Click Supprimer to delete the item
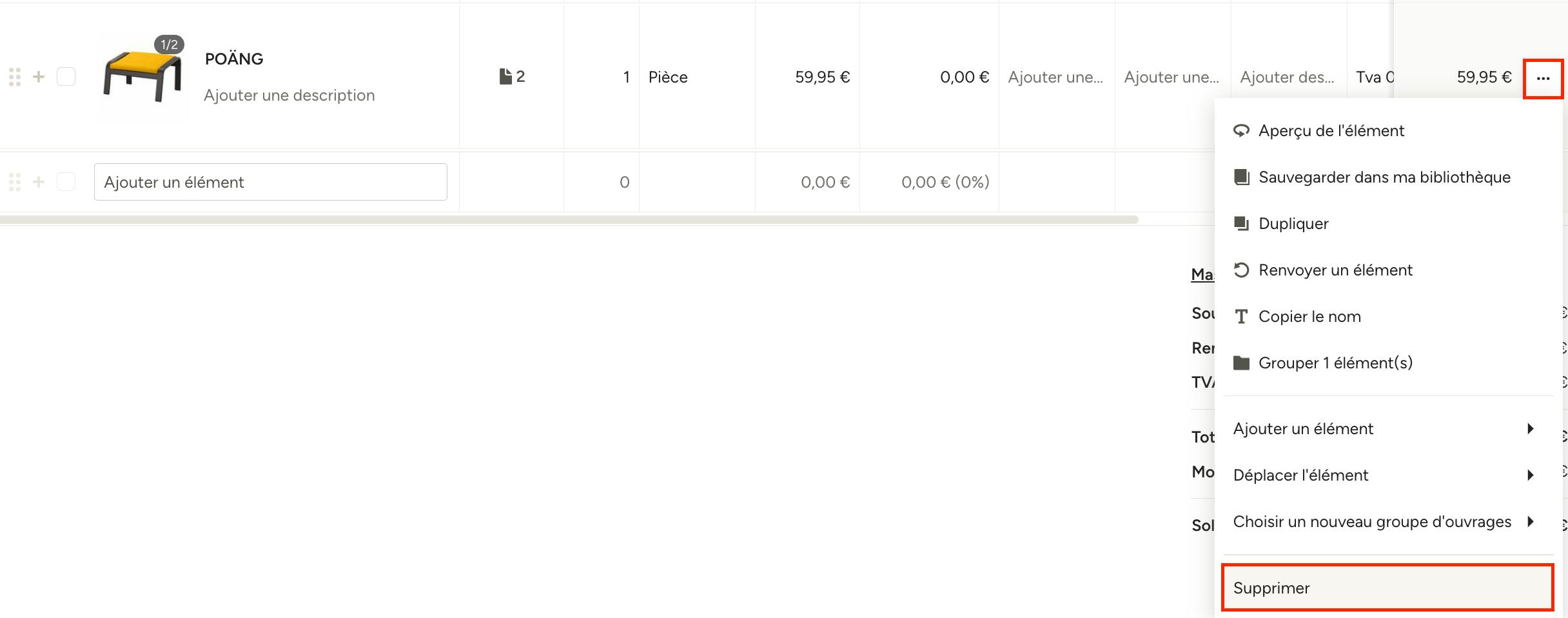The width and height of the screenshot is (1568, 618). pyautogui.click(x=1388, y=588)
